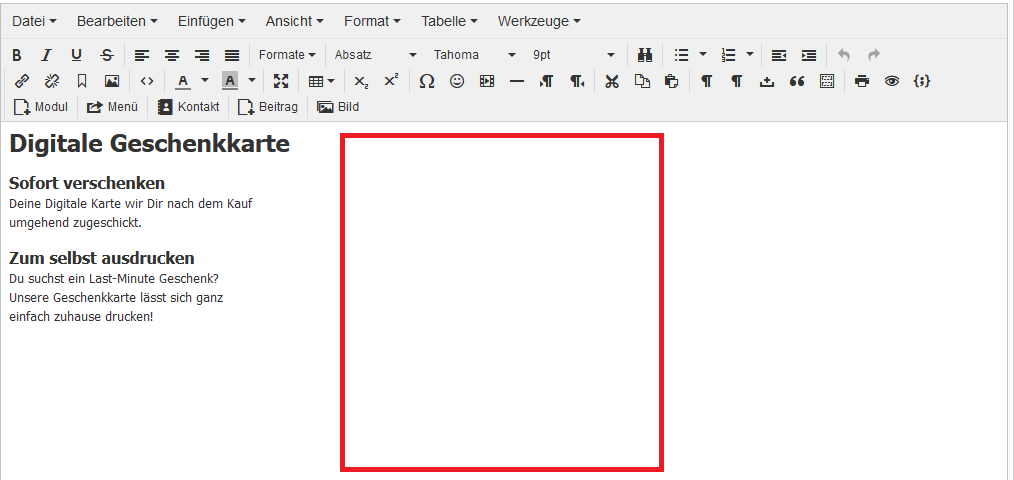Enable fullscreen editor mode
This screenshot has height=480, width=1014.
(x=280, y=81)
